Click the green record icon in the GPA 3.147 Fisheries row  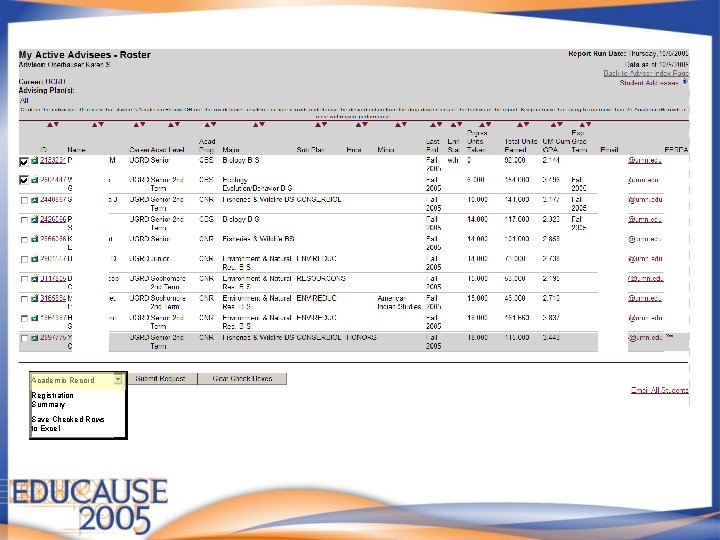click(34, 200)
